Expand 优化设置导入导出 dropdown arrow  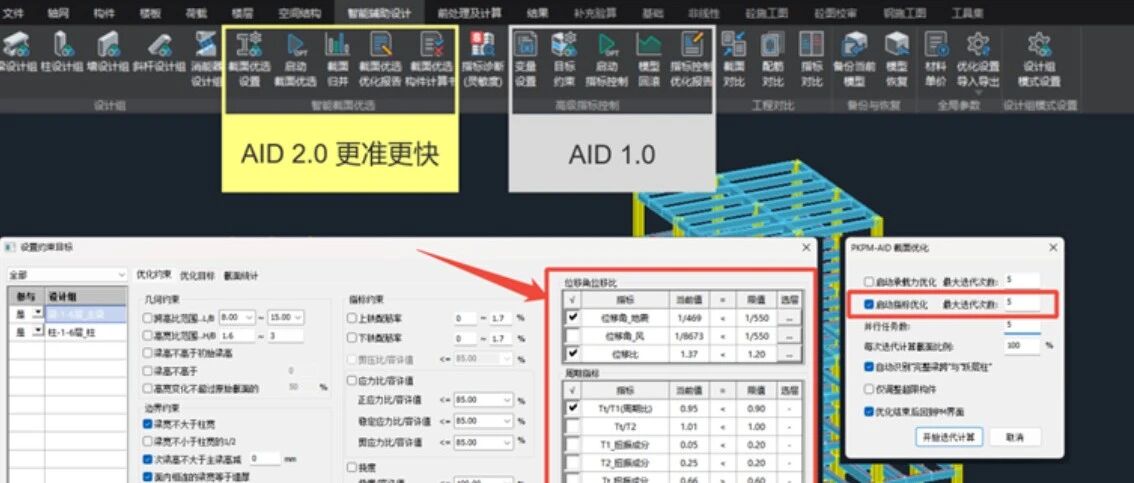tap(978, 93)
